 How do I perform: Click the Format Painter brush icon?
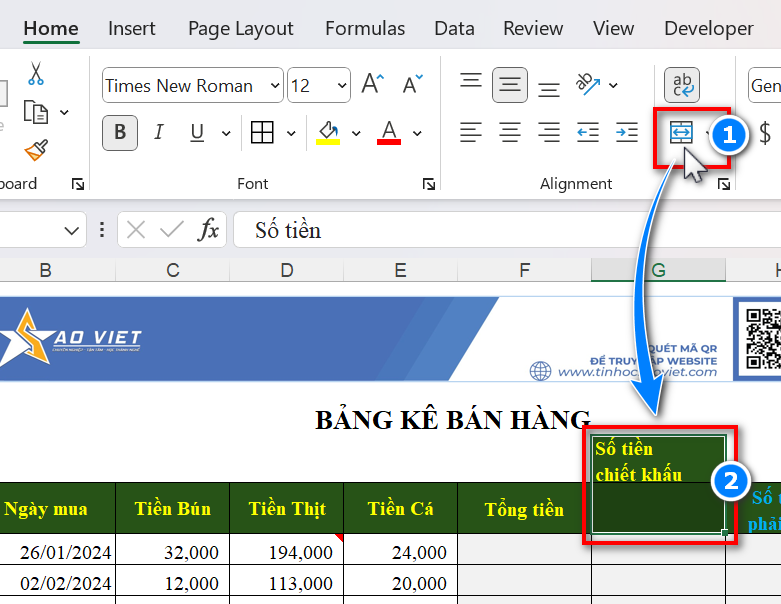(x=36, y=150)
